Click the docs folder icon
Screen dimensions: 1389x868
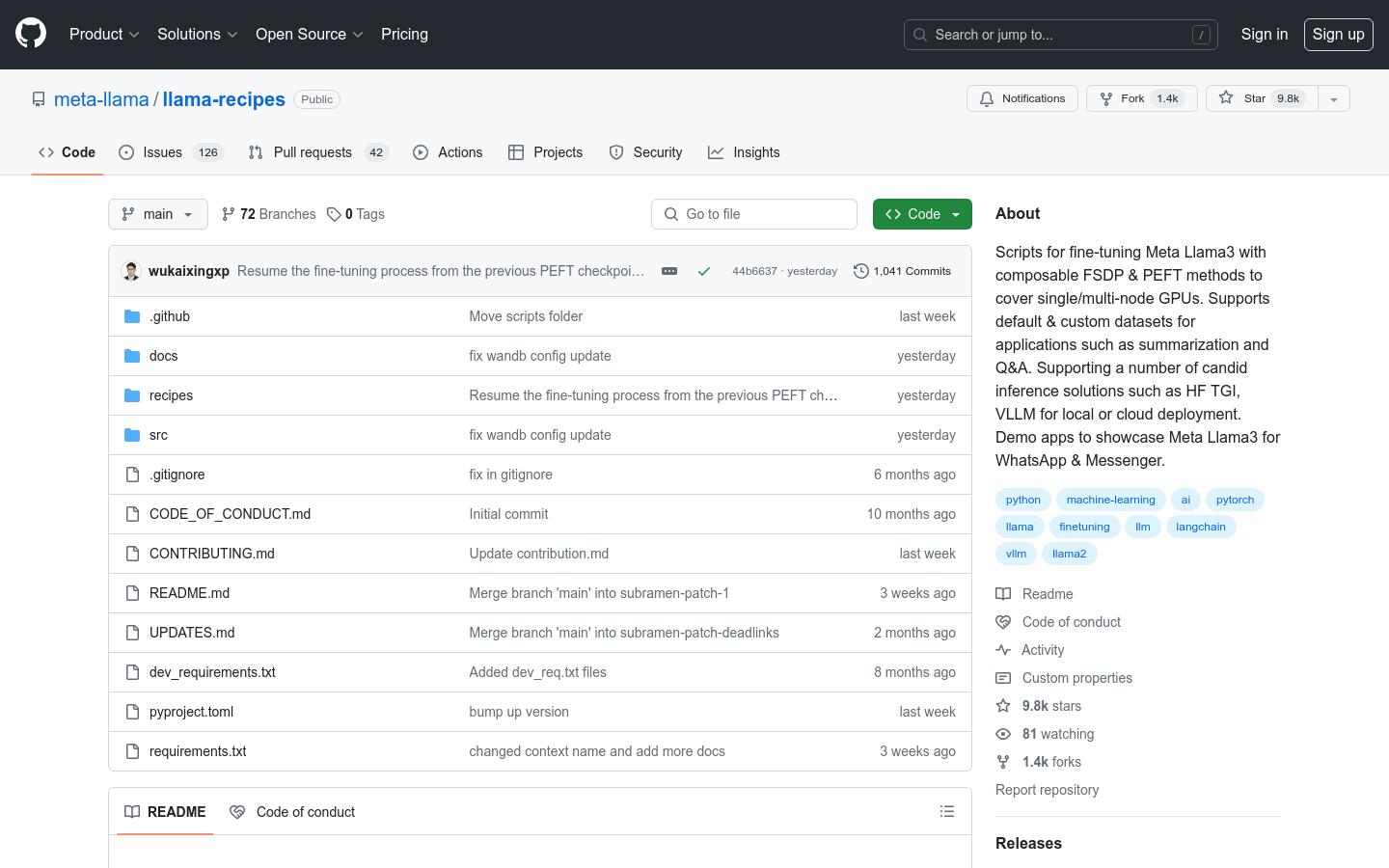tap(132, 356)
